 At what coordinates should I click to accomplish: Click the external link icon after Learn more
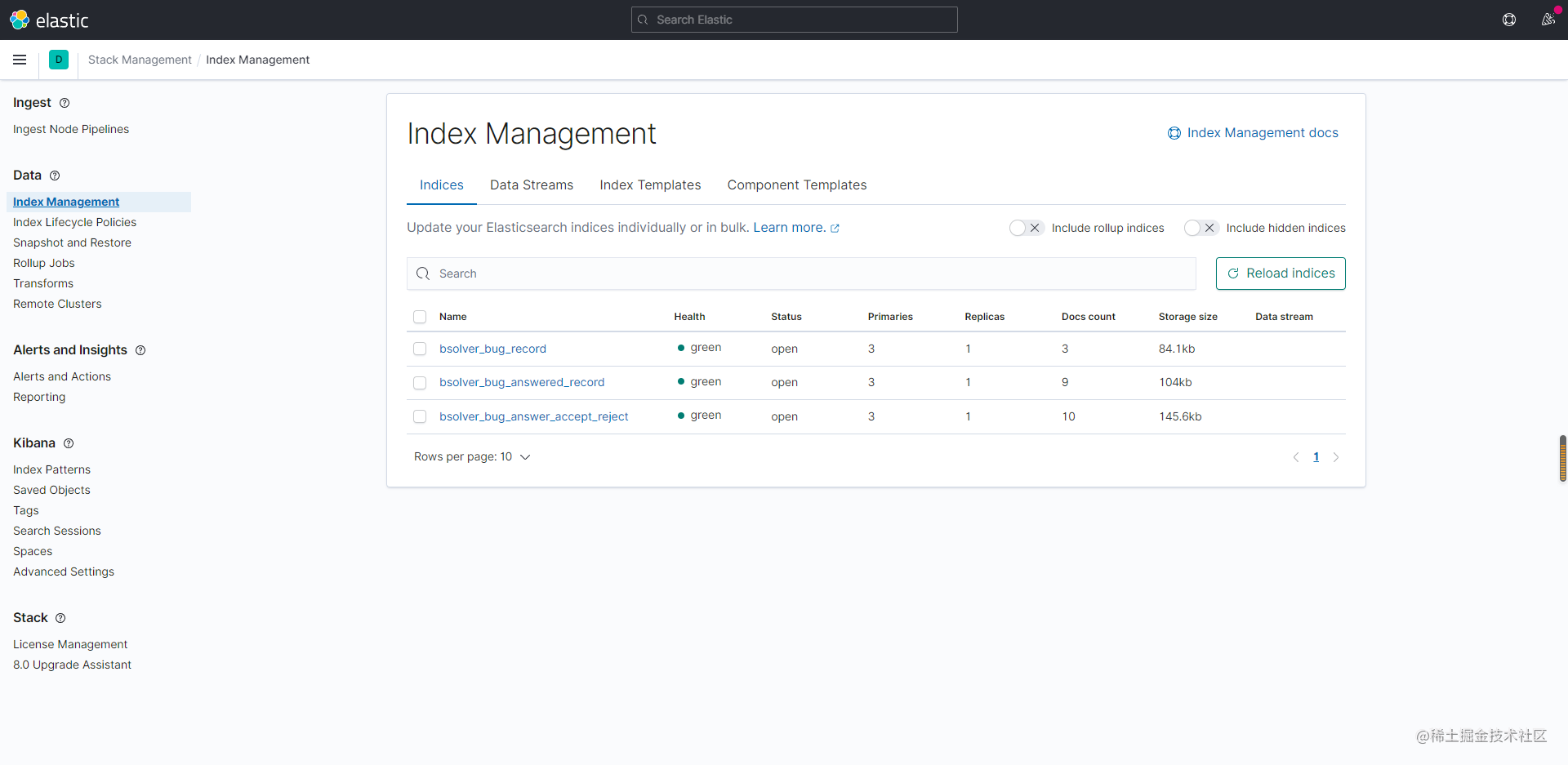(835, 229)
